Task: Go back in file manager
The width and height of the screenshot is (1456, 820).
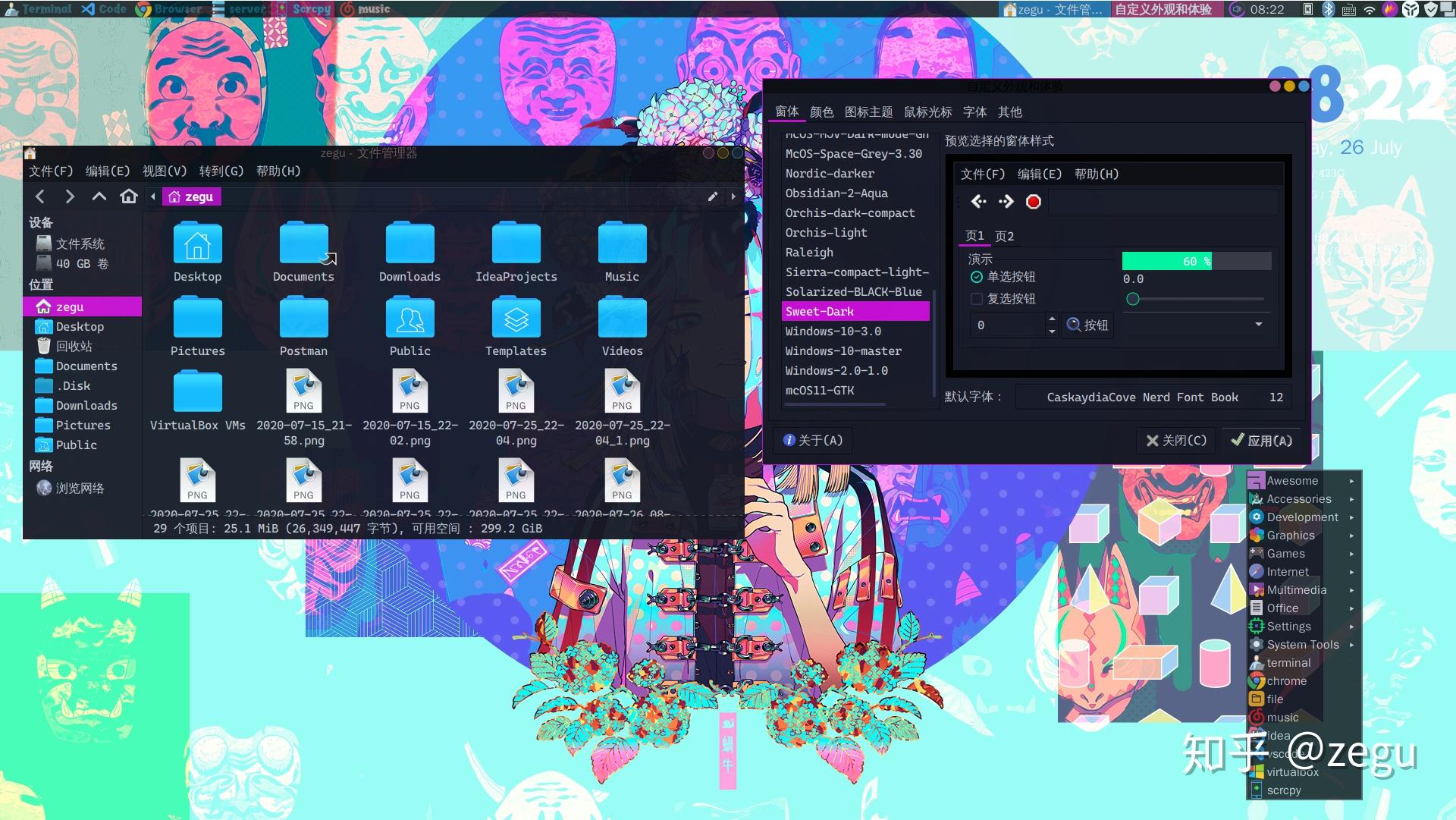Action: [40, 197]
